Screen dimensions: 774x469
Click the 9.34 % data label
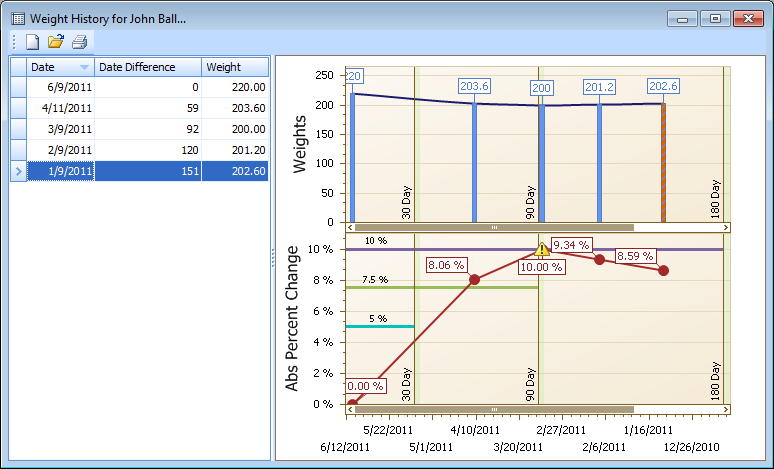coord(571,245)
